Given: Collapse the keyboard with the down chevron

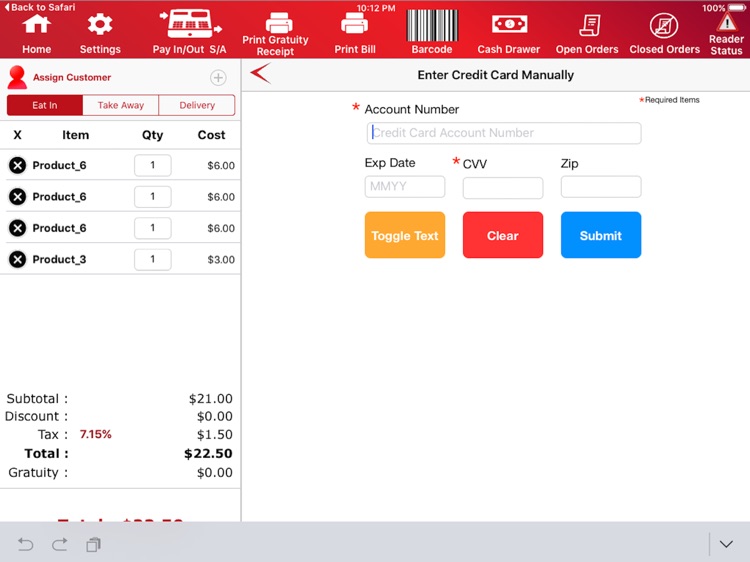Looking at the screenshot, I should 726,544.
